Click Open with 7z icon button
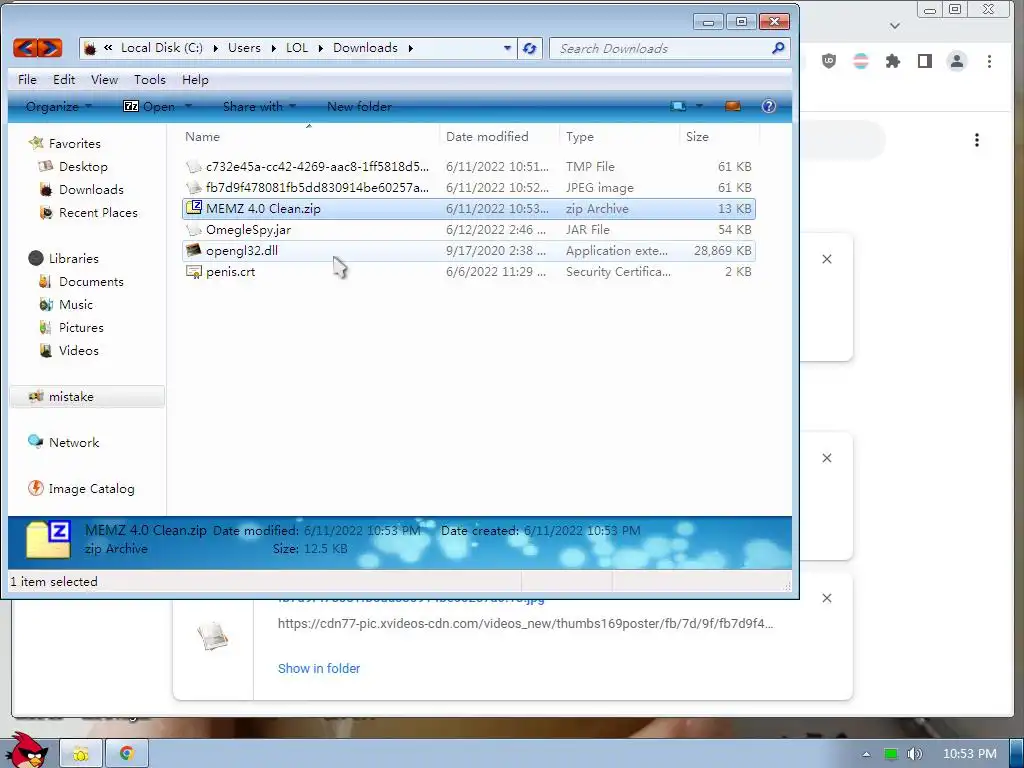Image resolution: width=1024 pixels, height=768 pixels. 149,106
